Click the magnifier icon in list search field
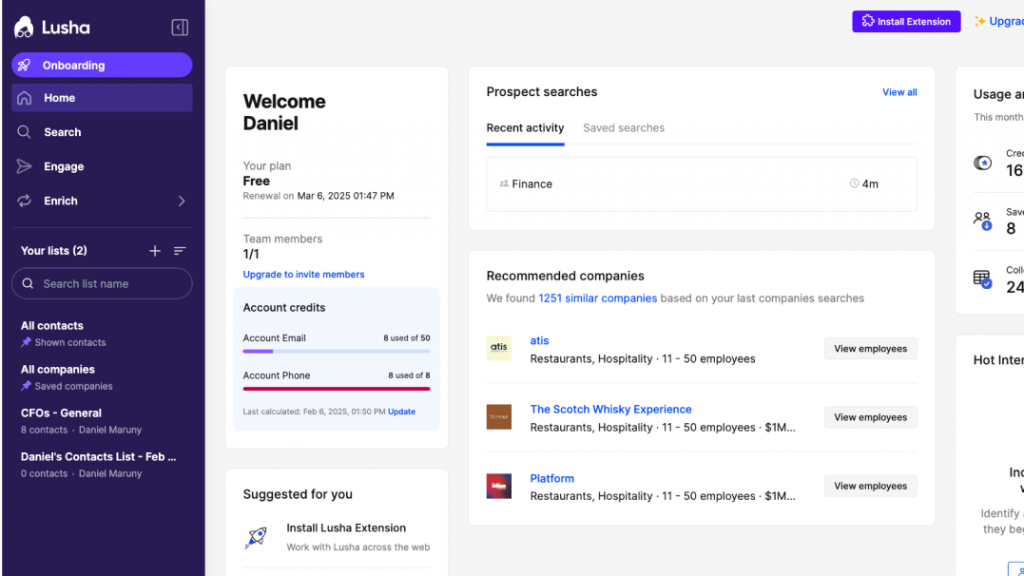This screenshot has height=576, width=1024. (27, 283)
